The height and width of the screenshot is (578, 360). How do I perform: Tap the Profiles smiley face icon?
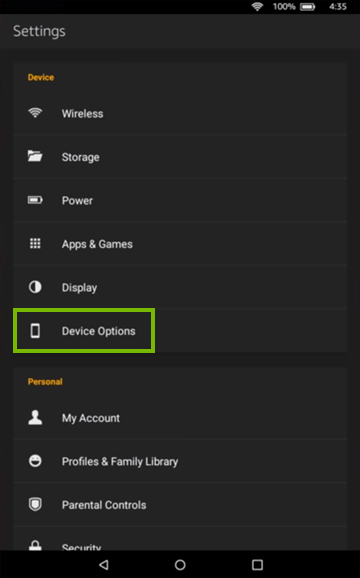point(35,461)
